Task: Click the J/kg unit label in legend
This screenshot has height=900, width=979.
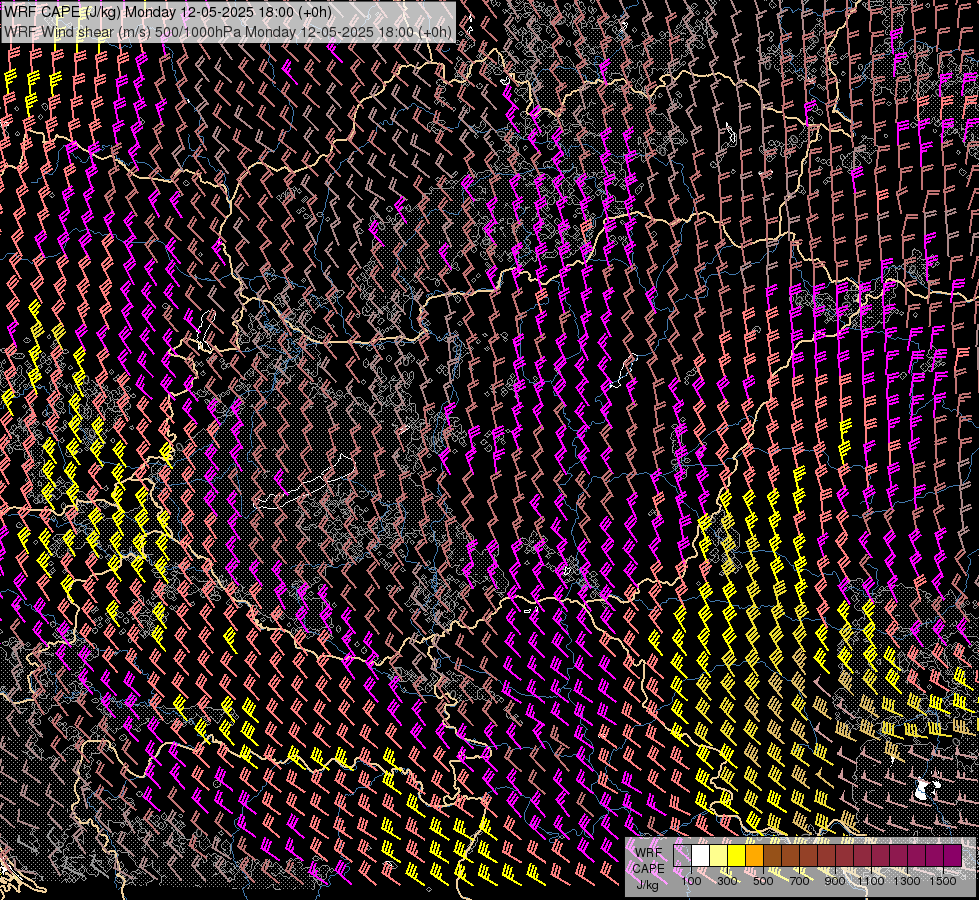Action: [648, 885]
